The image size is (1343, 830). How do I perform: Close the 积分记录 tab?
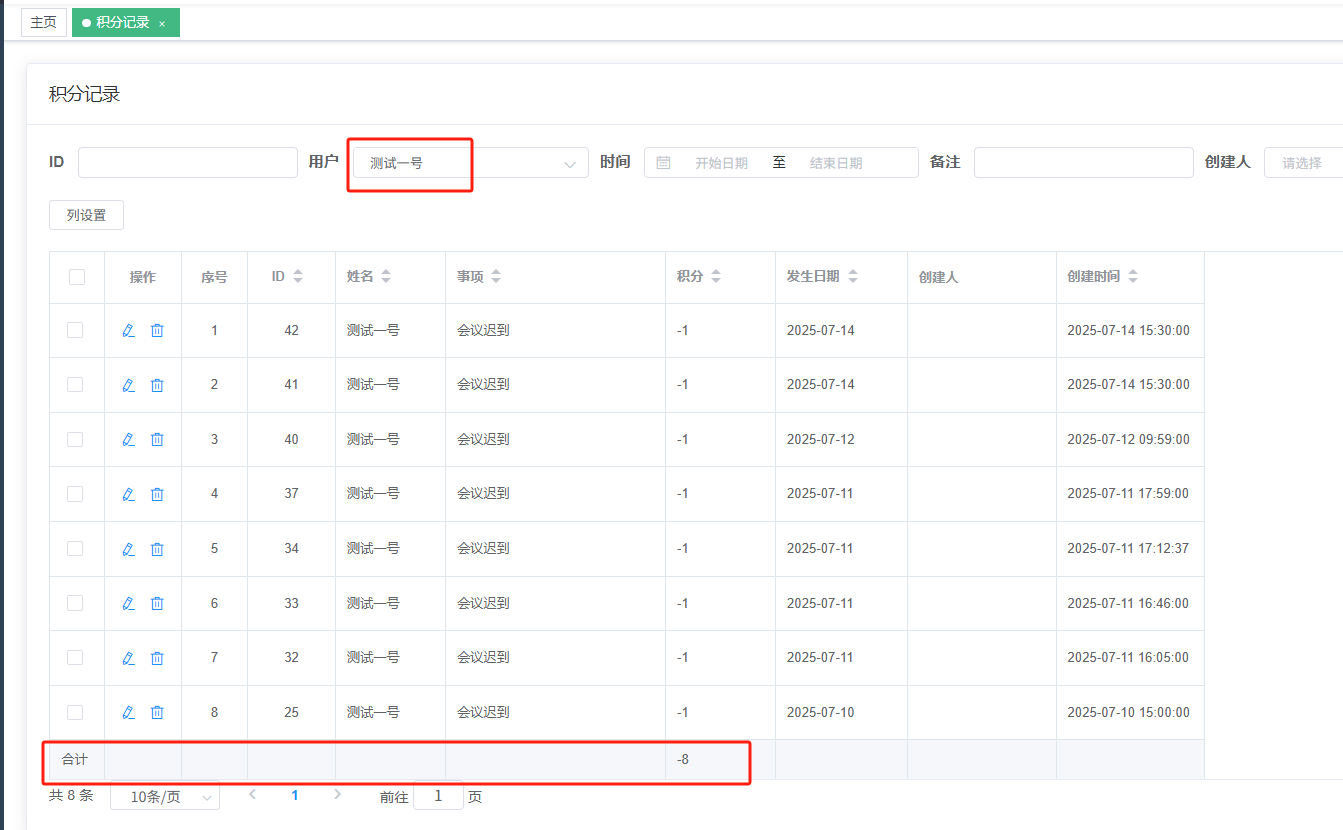[x=162, y=23]
